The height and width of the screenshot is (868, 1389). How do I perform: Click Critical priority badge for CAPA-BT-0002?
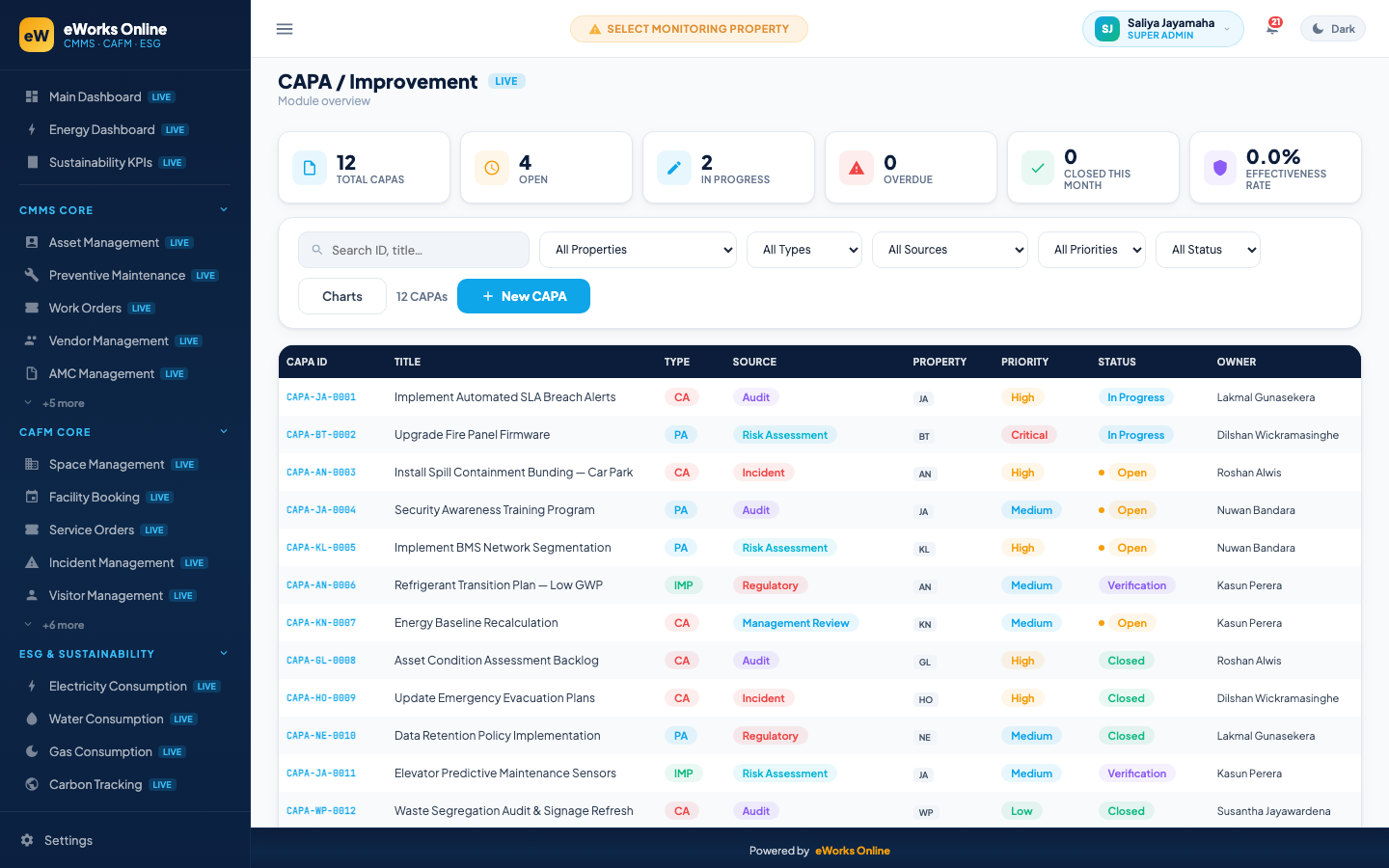[1029, 435]
